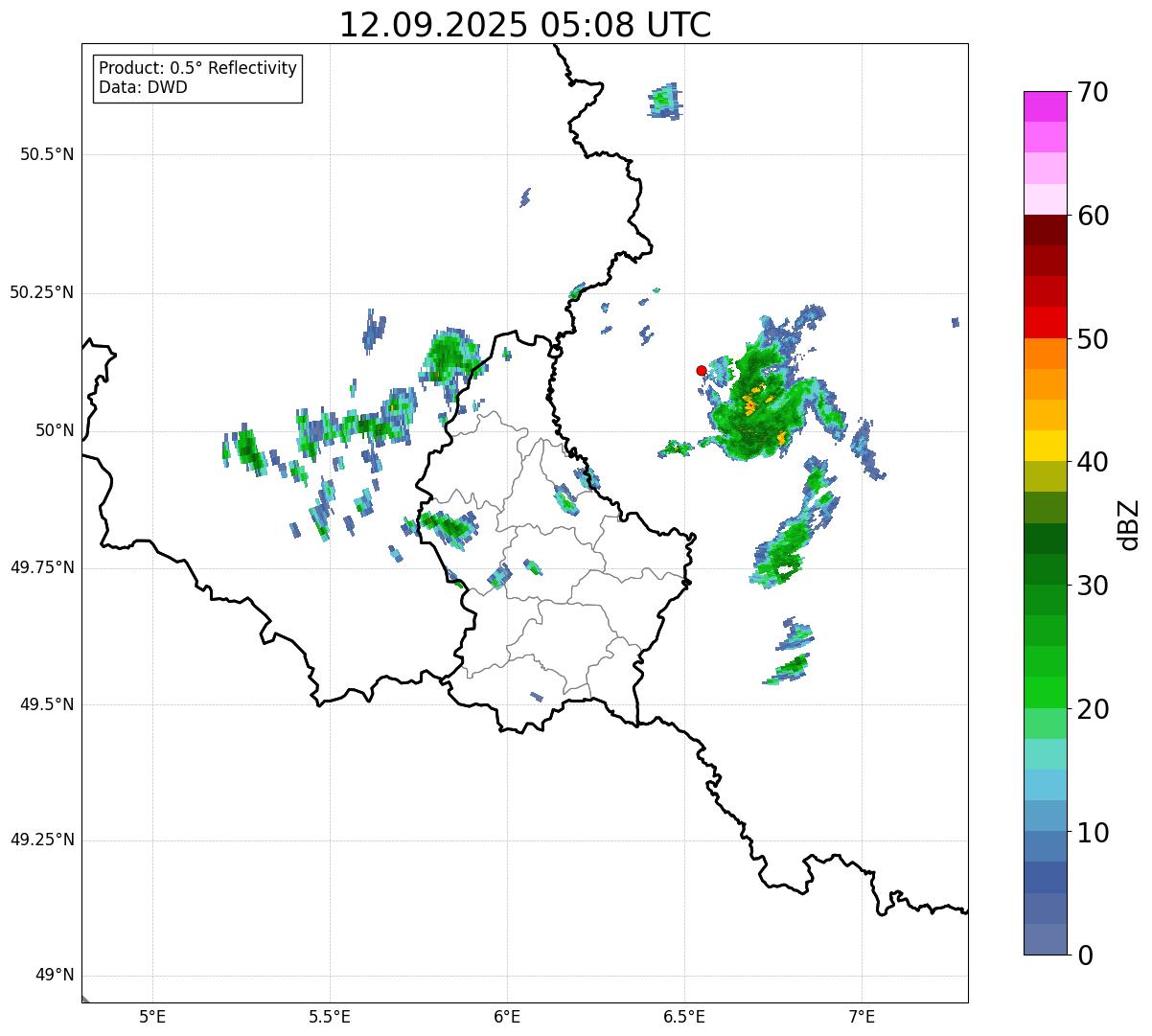This screenshot has height=1036, width=1152.
Task: Click the colorbar 60 tick label
Action: [x=1093, y=216]
